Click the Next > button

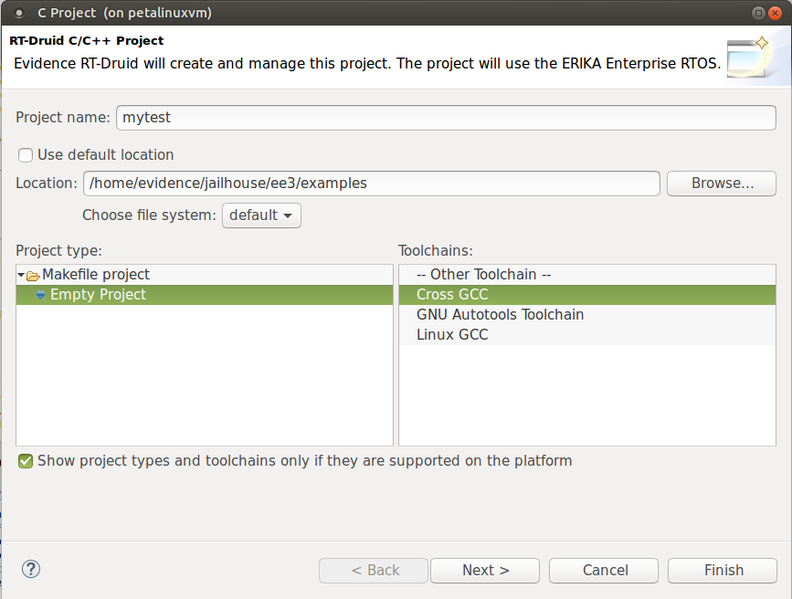pyautogui.click(x=485, y=571)
